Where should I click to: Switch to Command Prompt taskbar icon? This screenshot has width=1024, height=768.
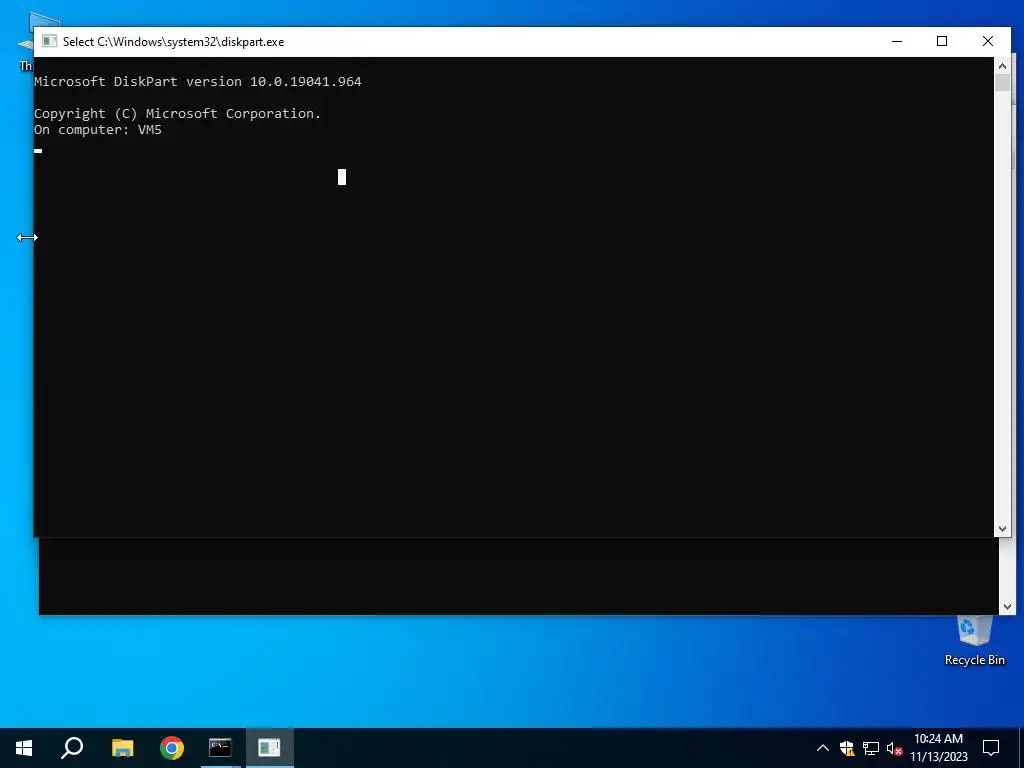tap(220, 748)
